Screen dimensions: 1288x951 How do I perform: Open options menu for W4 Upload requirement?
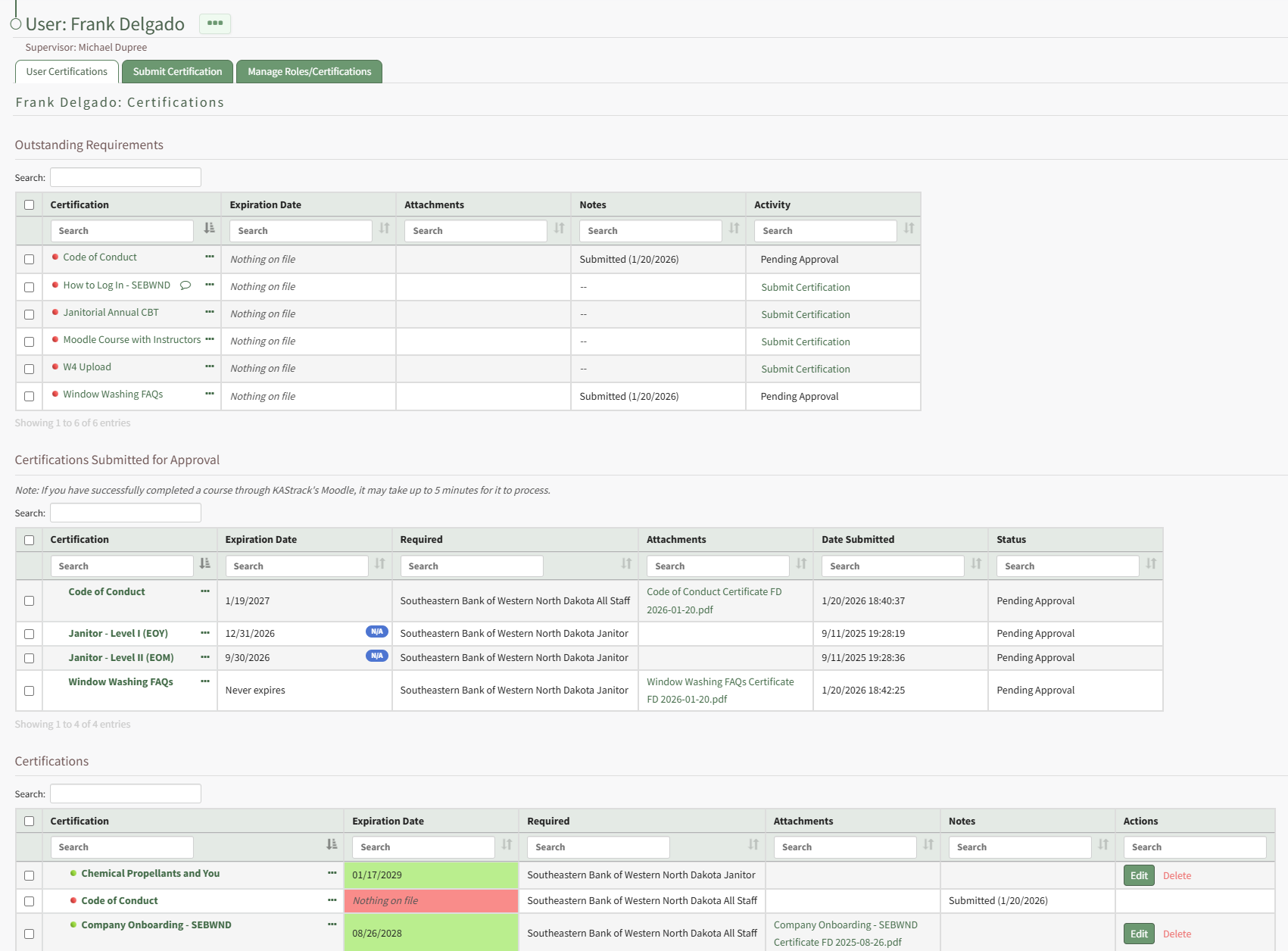(x=210, y=367)
